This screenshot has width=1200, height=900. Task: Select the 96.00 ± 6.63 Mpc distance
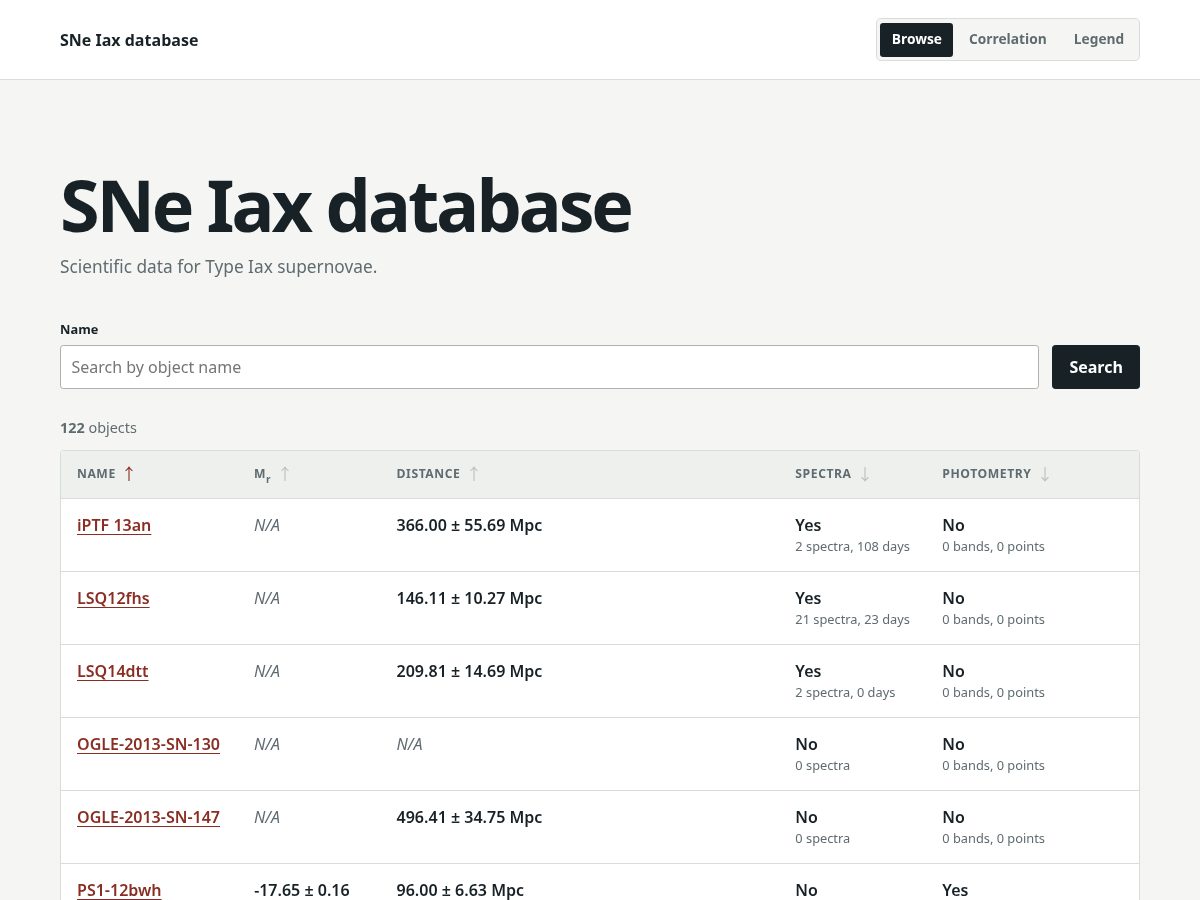460,890
